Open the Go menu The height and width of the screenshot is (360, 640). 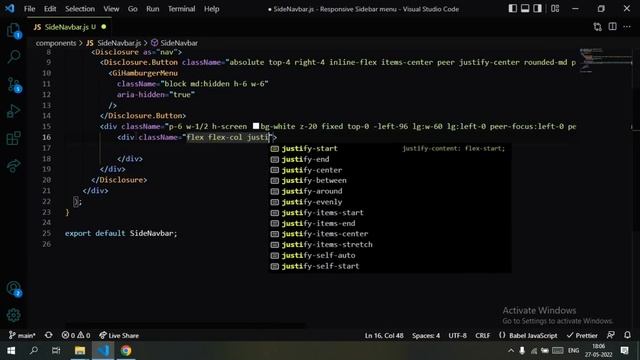[x=133, y=9]
